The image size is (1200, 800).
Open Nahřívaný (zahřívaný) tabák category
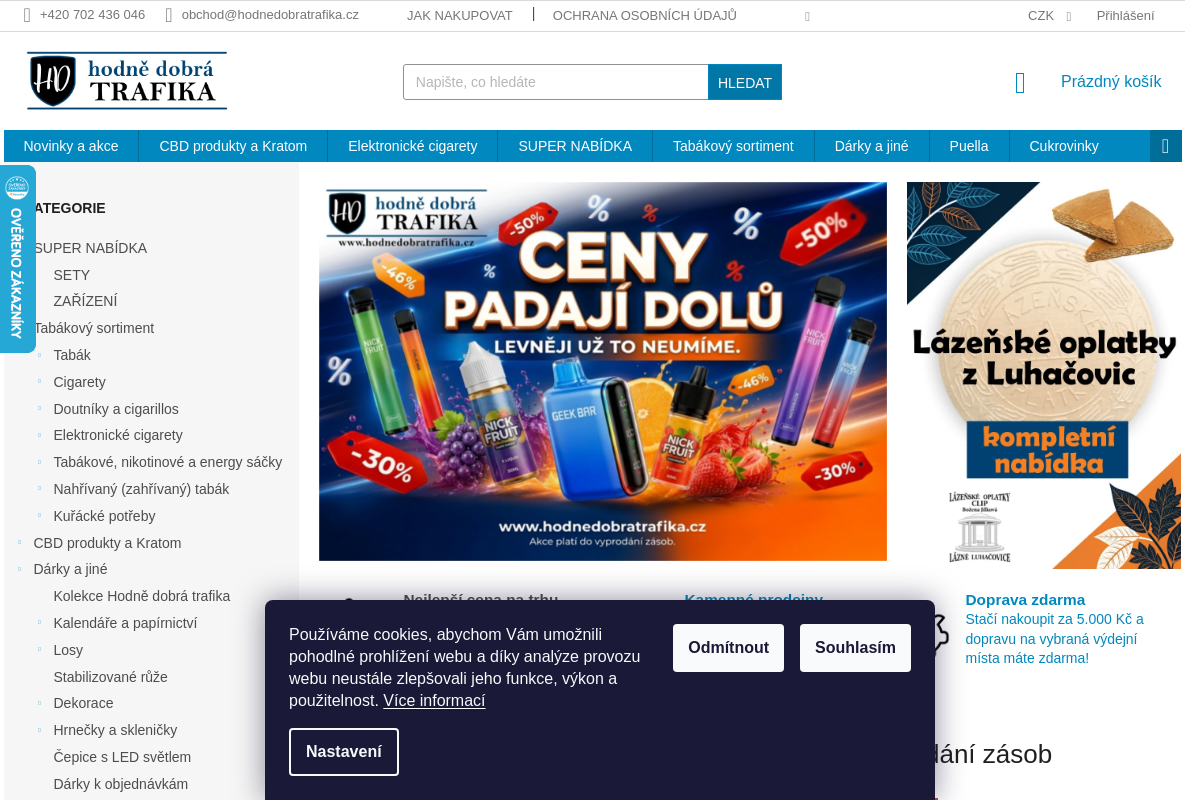point(141,489)
